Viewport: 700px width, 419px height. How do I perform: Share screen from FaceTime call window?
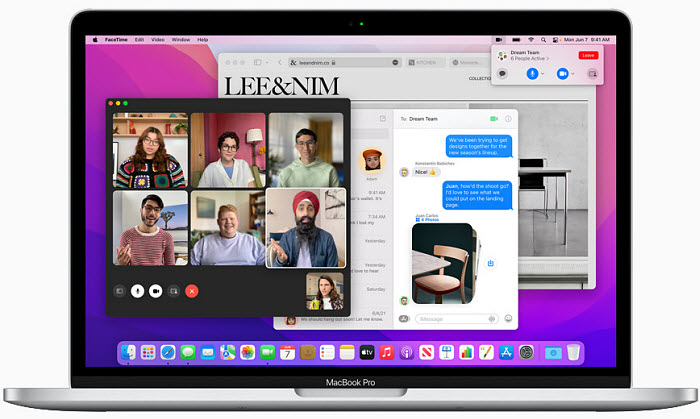[x=174, y=291]
